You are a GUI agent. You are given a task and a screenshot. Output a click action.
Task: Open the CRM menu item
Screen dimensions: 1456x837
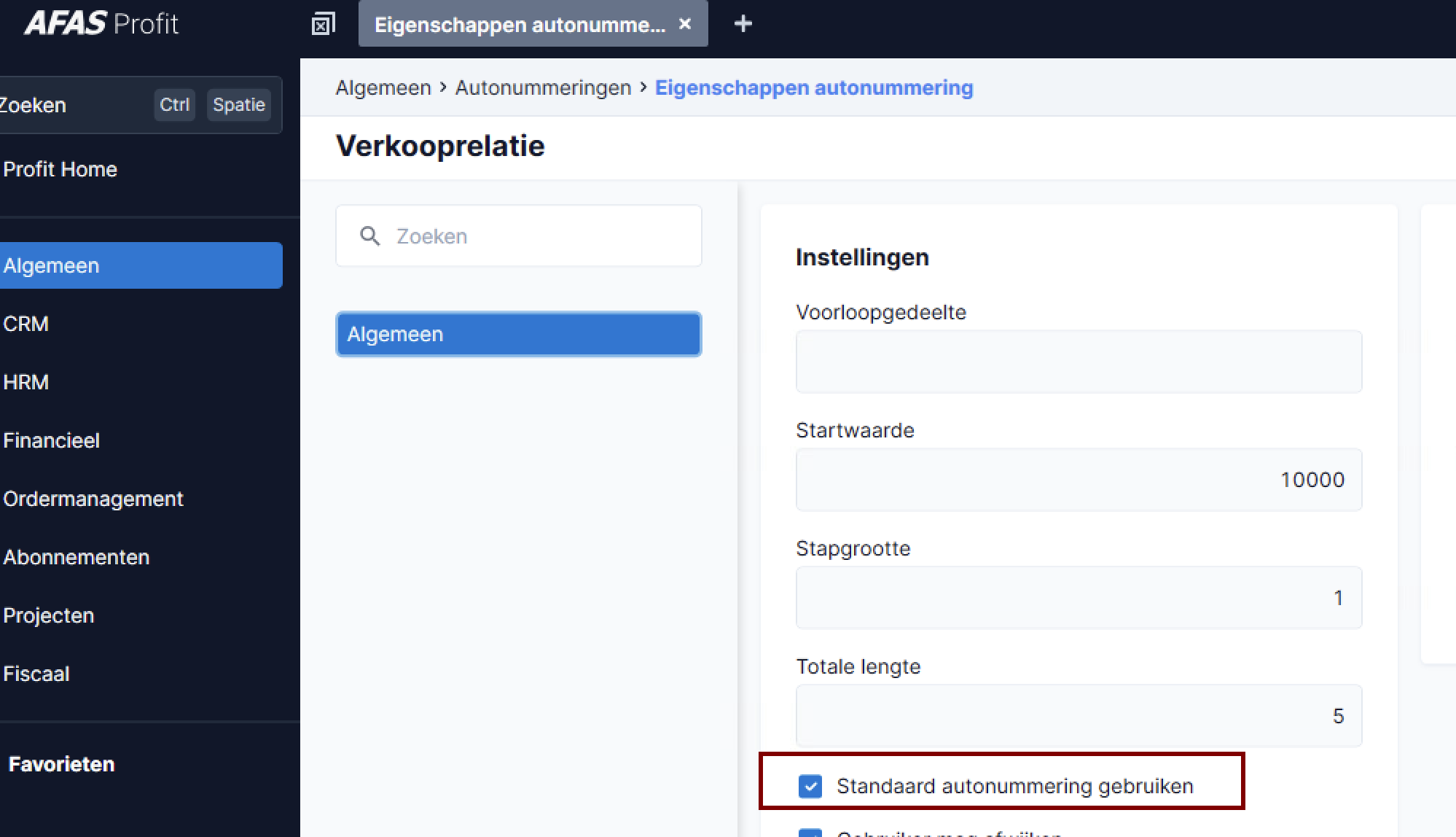26,324
